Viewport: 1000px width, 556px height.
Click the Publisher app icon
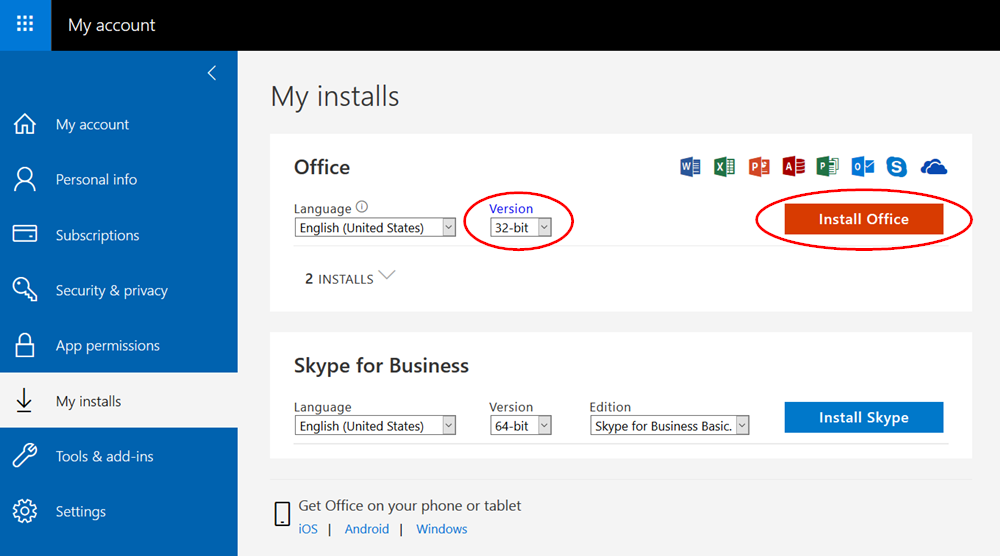tap(828, 166)
